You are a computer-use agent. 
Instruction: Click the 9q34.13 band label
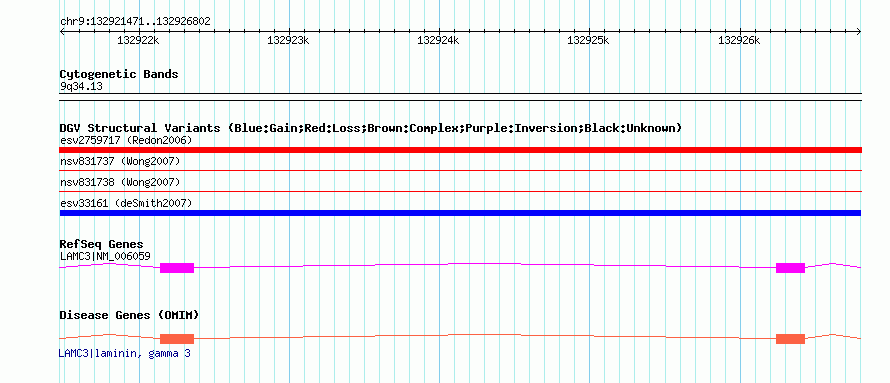click(81, 87)
